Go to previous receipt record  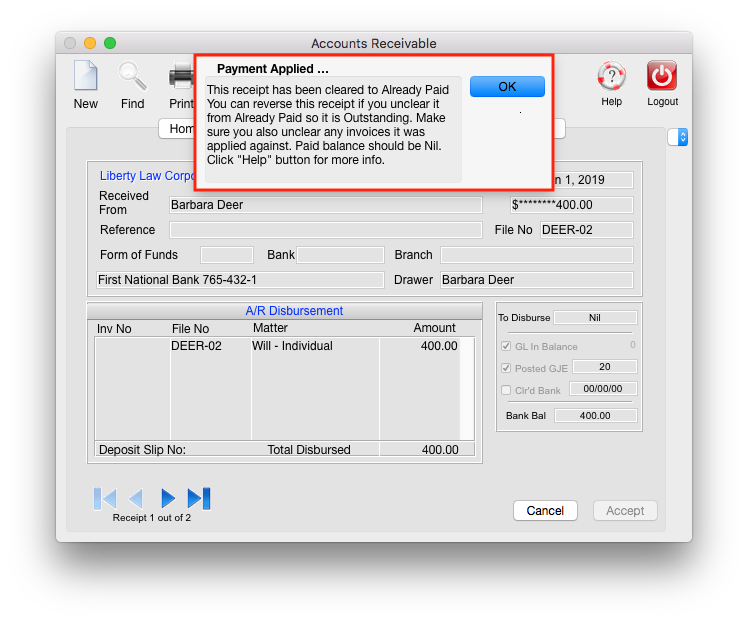[136, 498]
